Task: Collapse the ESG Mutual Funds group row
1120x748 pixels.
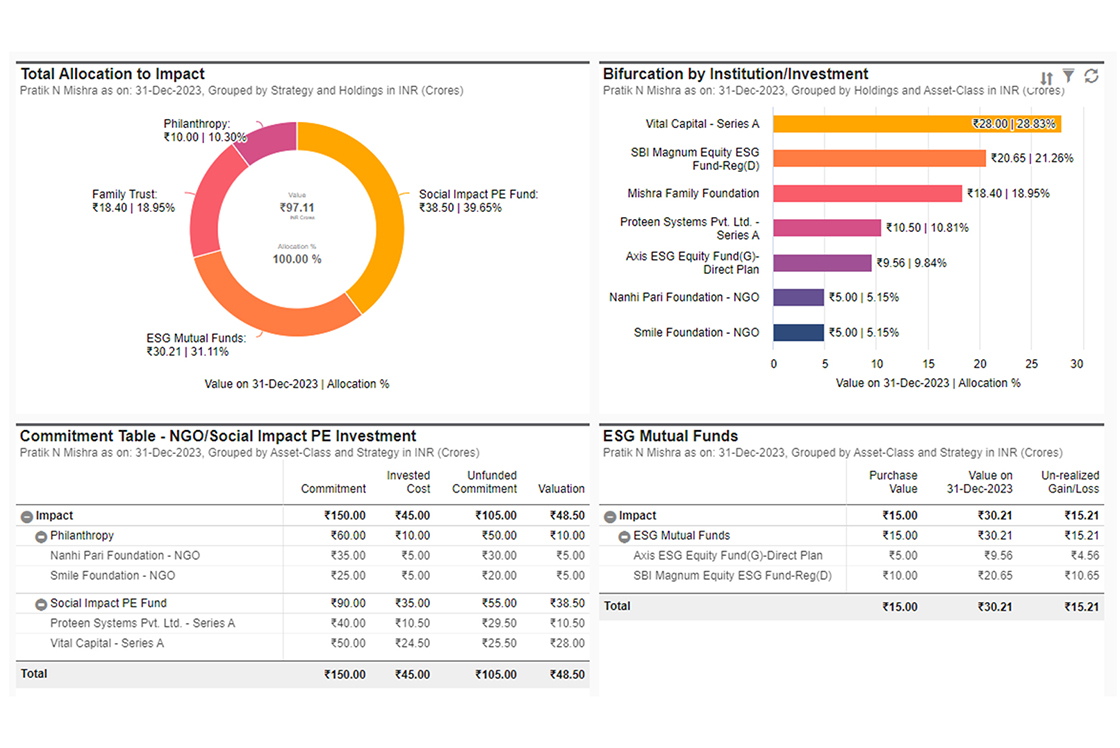Action: 624,536
